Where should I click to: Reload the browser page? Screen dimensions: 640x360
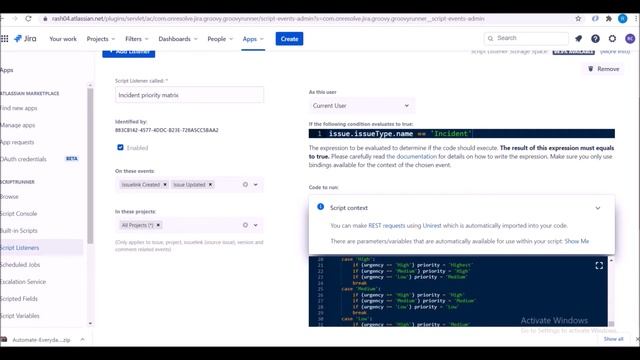28,19
